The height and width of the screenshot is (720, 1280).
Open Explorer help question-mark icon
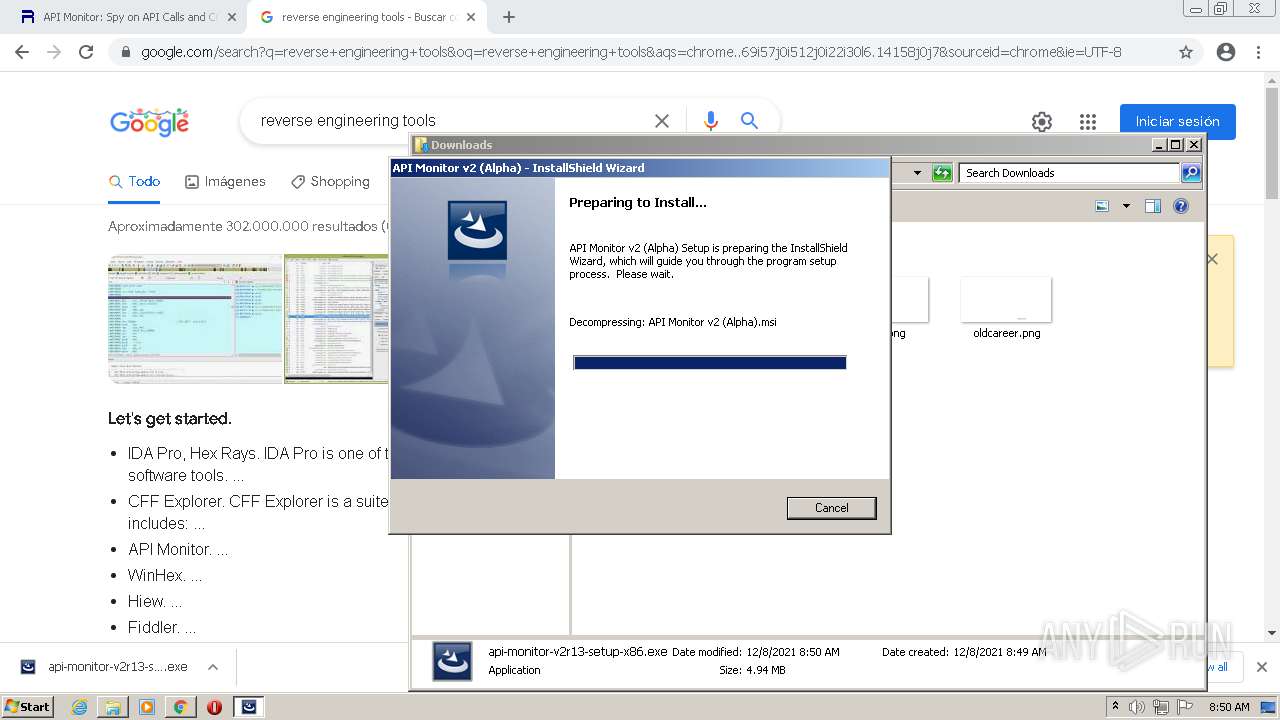(x=1181, y=206)
